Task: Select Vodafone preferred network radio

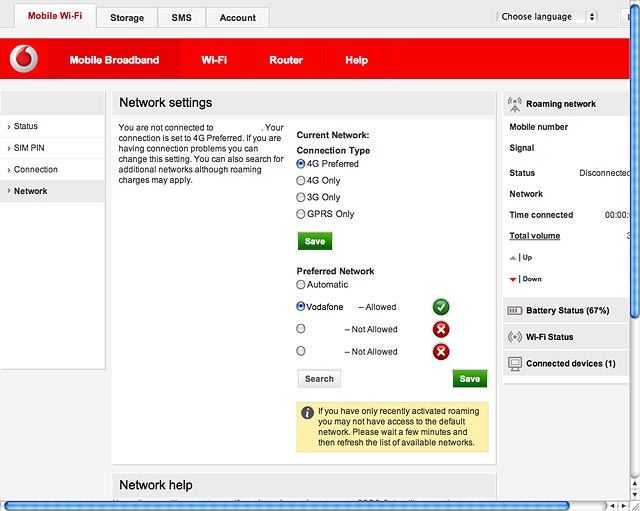Action: tap(301, 307)
